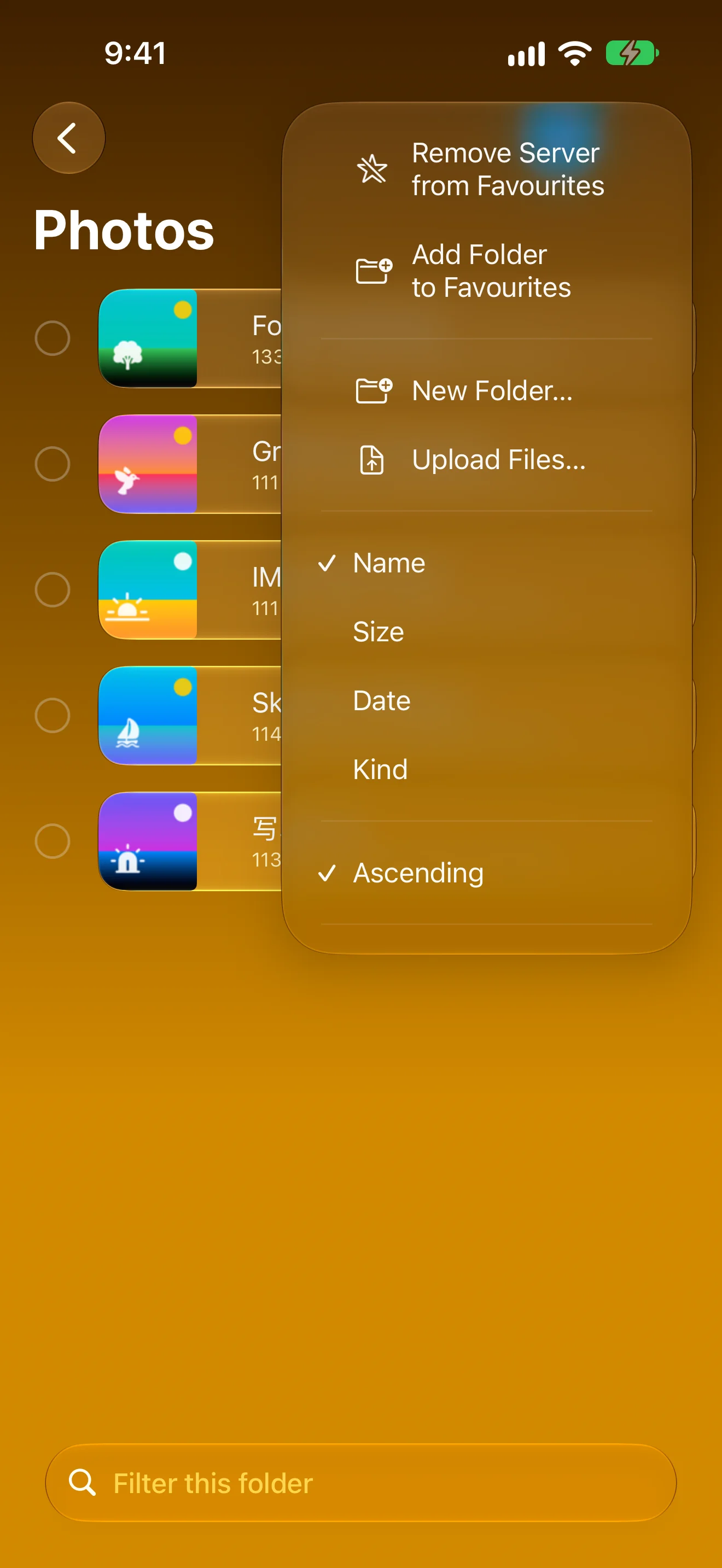The image size is (722, 1568).
Task: Tap the back chevron button
Action: [x=69, y=138]
